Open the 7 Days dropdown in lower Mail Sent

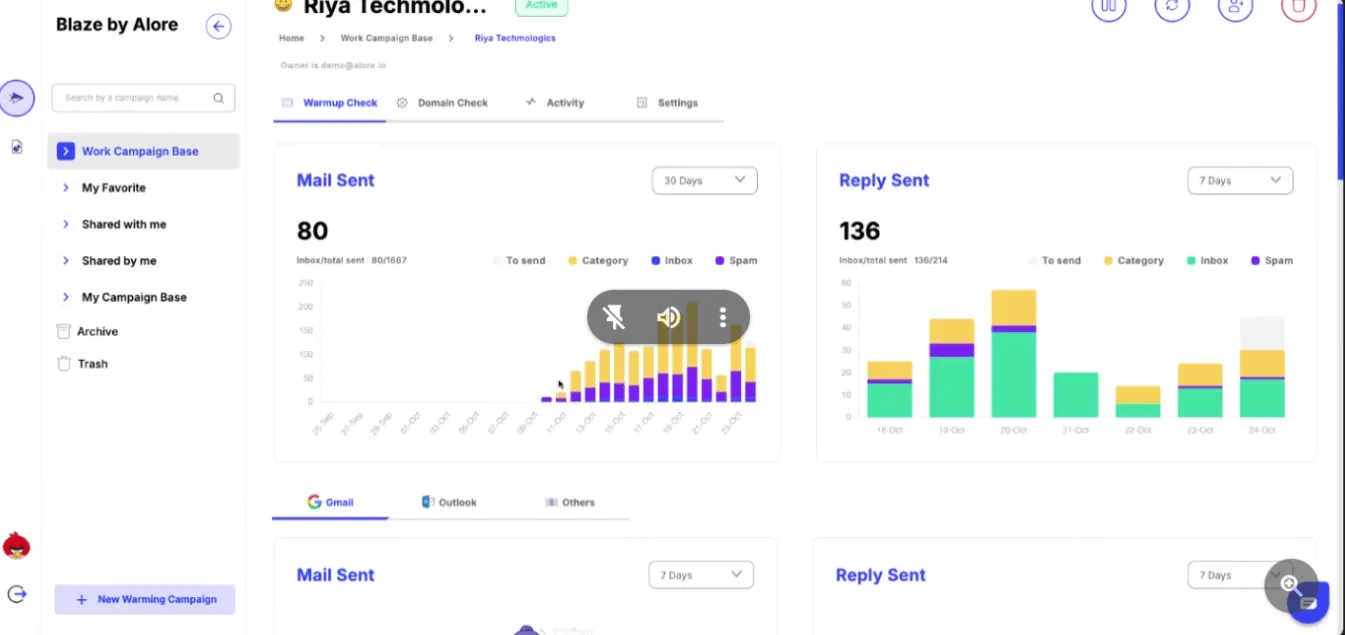[x=700, y=575]
